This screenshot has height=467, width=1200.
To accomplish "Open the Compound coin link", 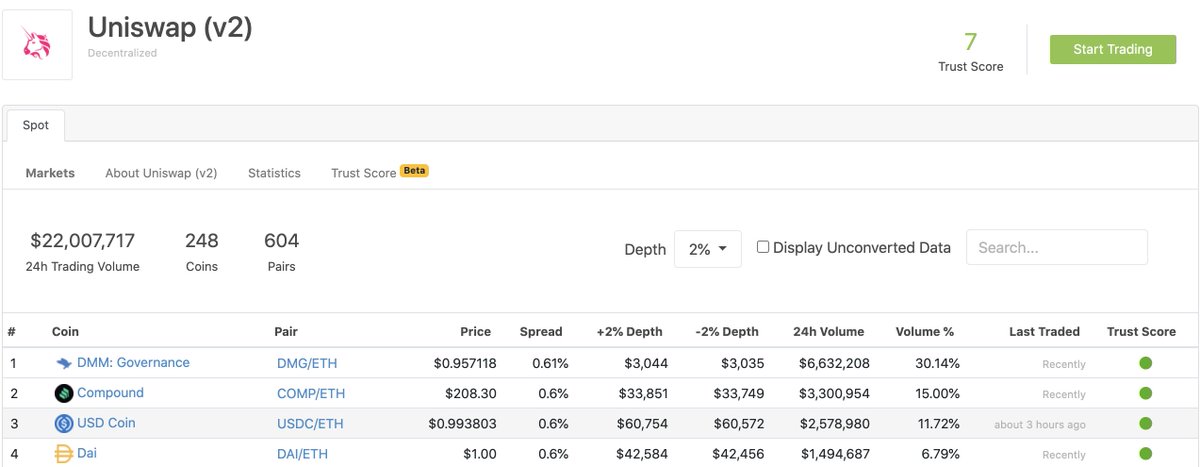I will pos(110,393).
